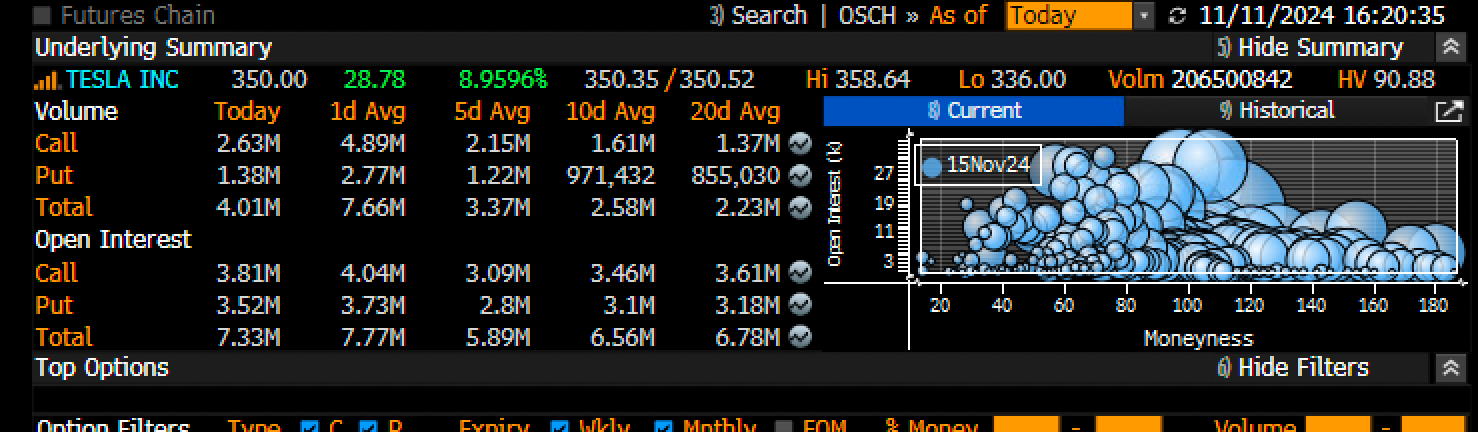Screen dimensions: 1478x432
Task: Click the 10d Avg column header
Action: point(611,111)
